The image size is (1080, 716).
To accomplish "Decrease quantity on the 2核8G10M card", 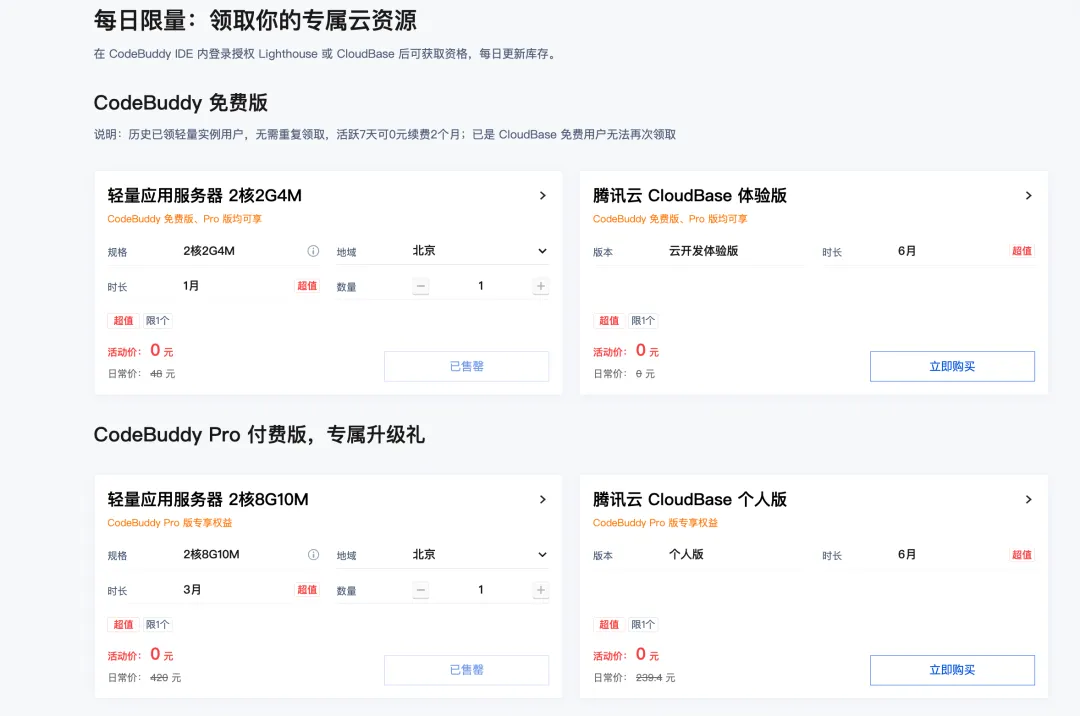I will coord(421,590).
